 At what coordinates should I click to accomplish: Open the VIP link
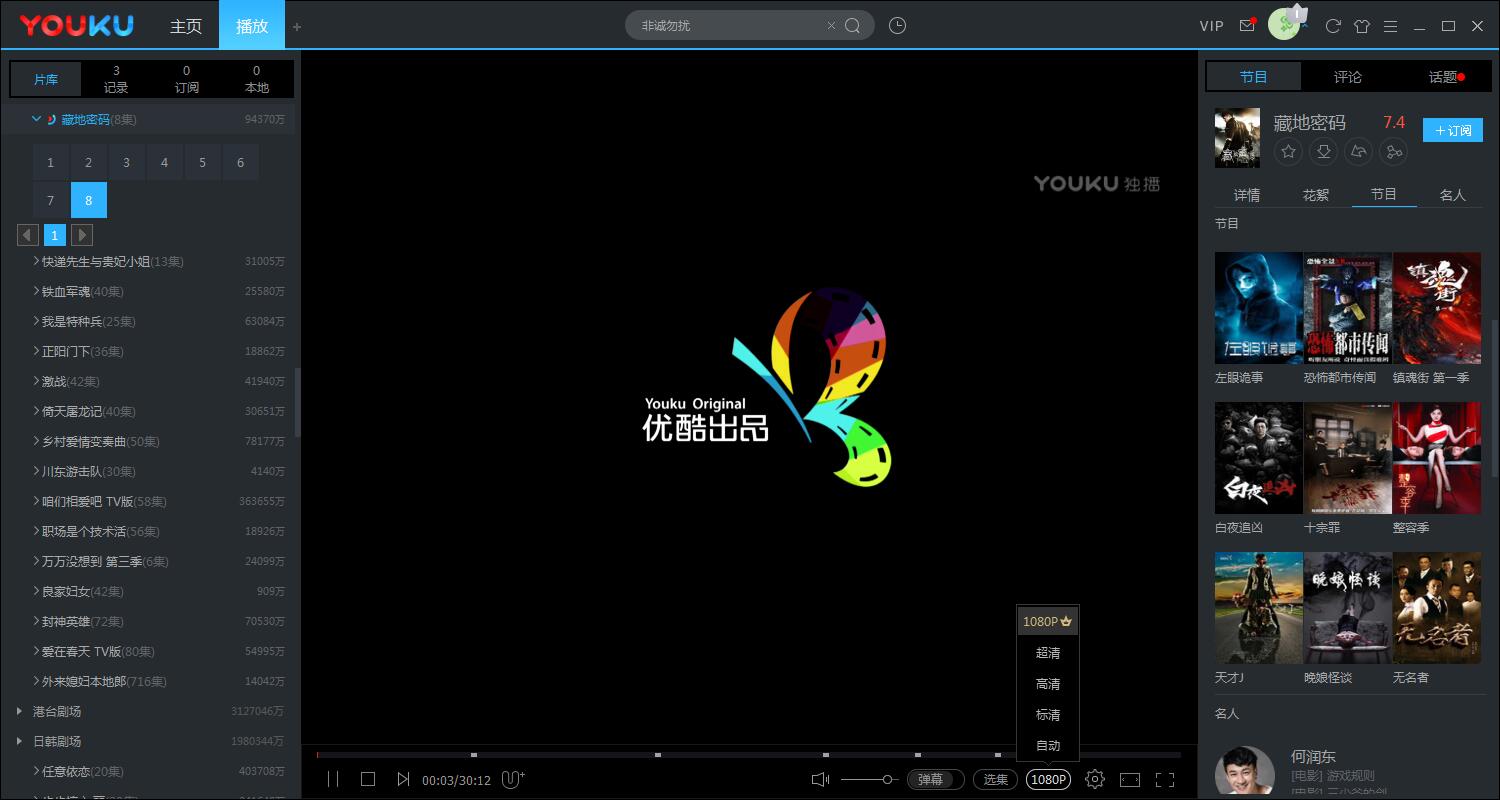point(1211,26)
